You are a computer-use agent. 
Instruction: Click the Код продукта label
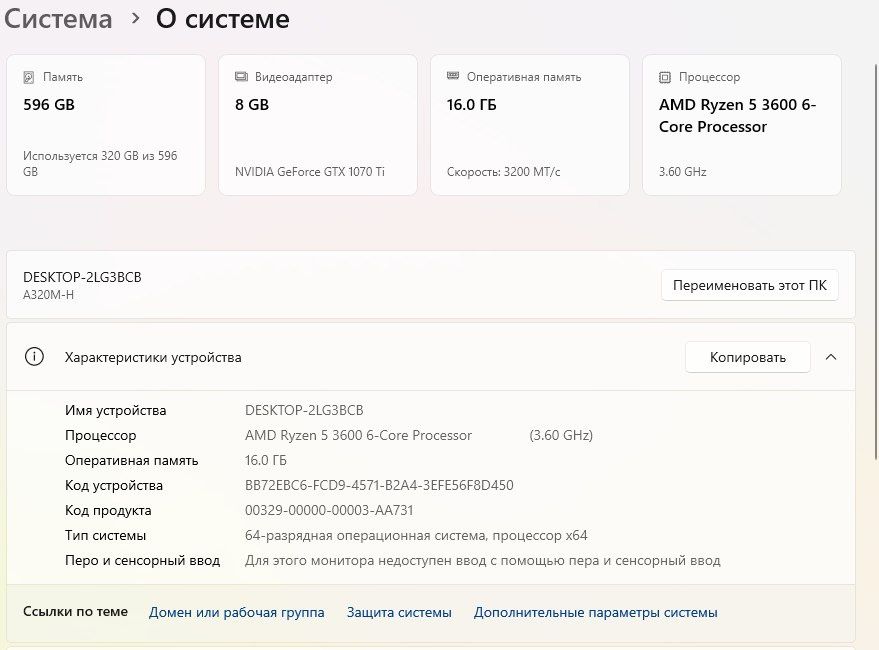point(108,510)
